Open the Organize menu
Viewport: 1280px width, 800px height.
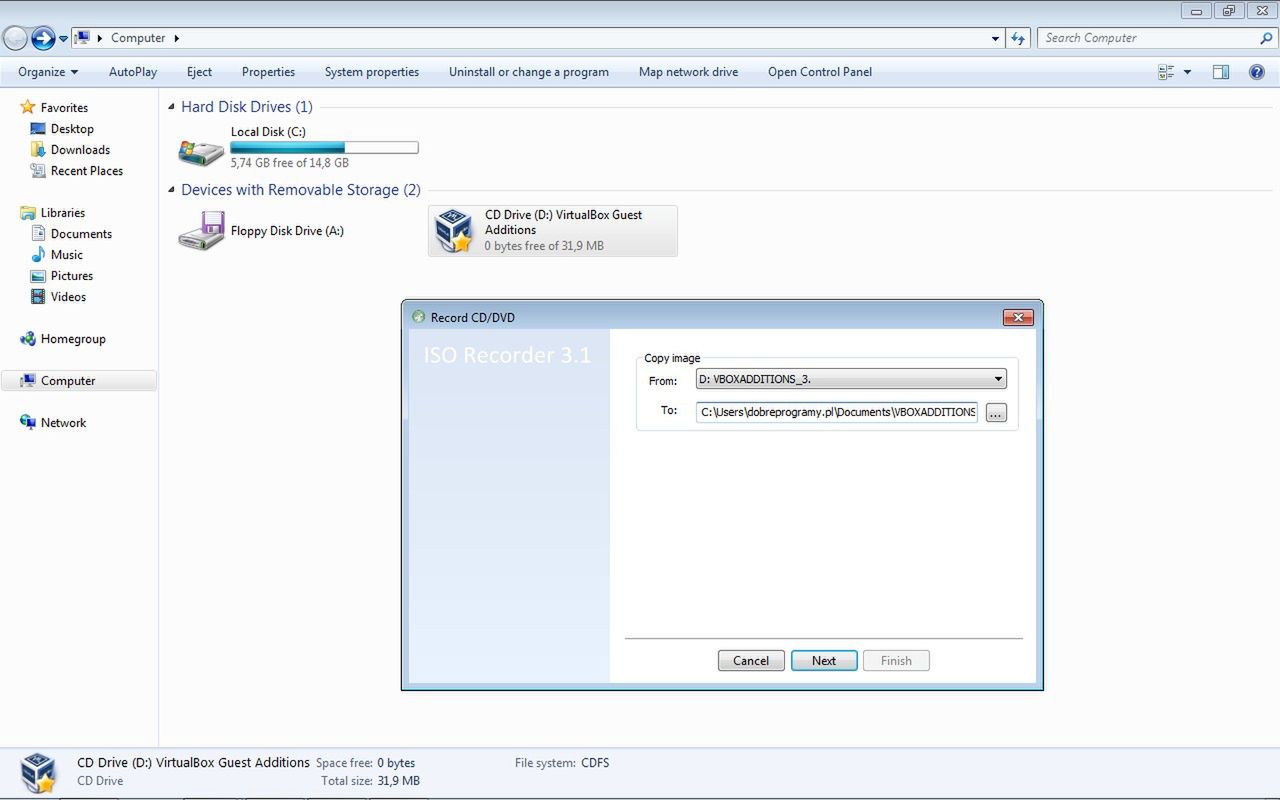pyautogui.click(x=48, y=72)
